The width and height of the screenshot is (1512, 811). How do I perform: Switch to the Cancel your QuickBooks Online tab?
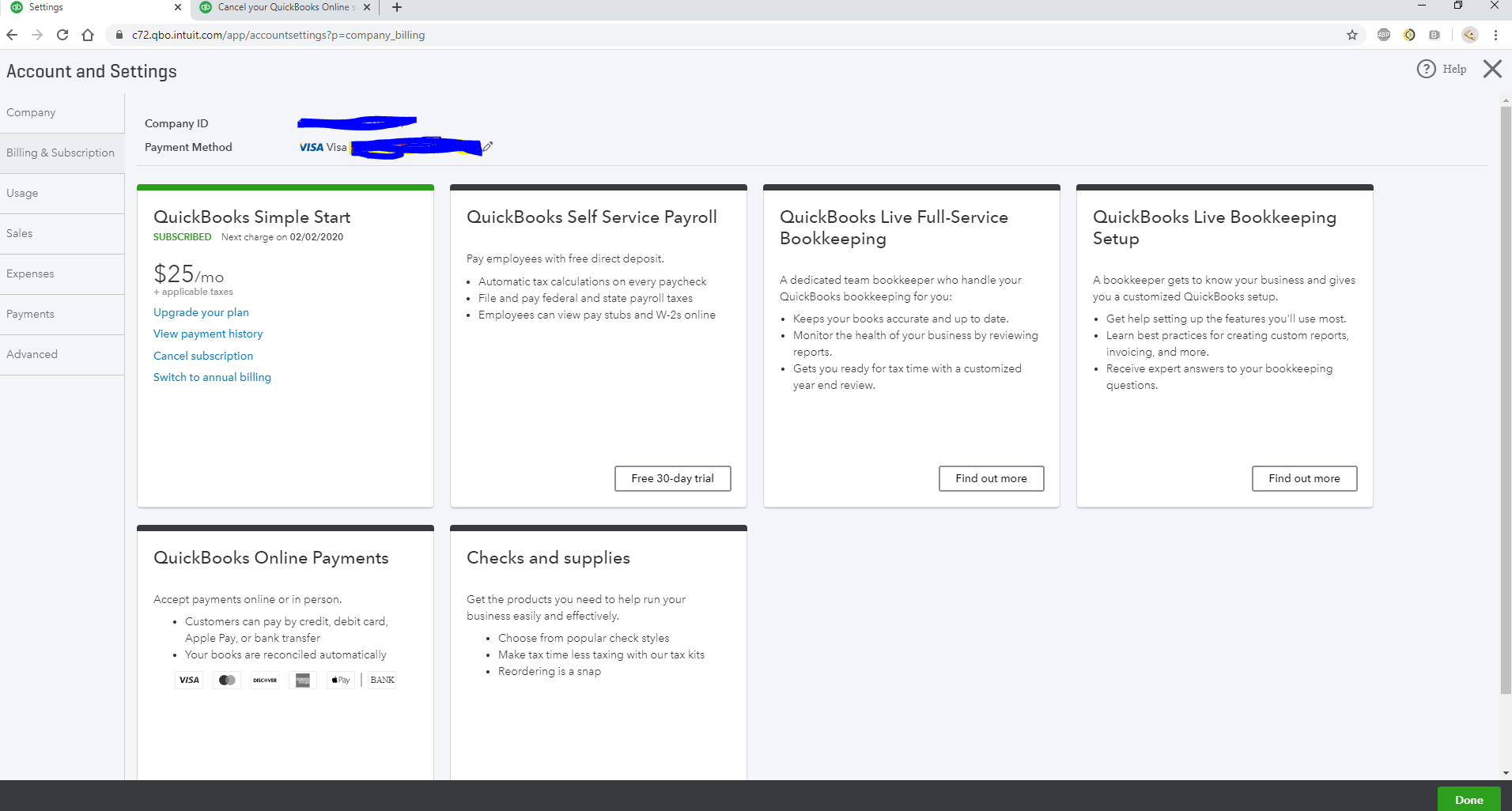click(285, 7)
